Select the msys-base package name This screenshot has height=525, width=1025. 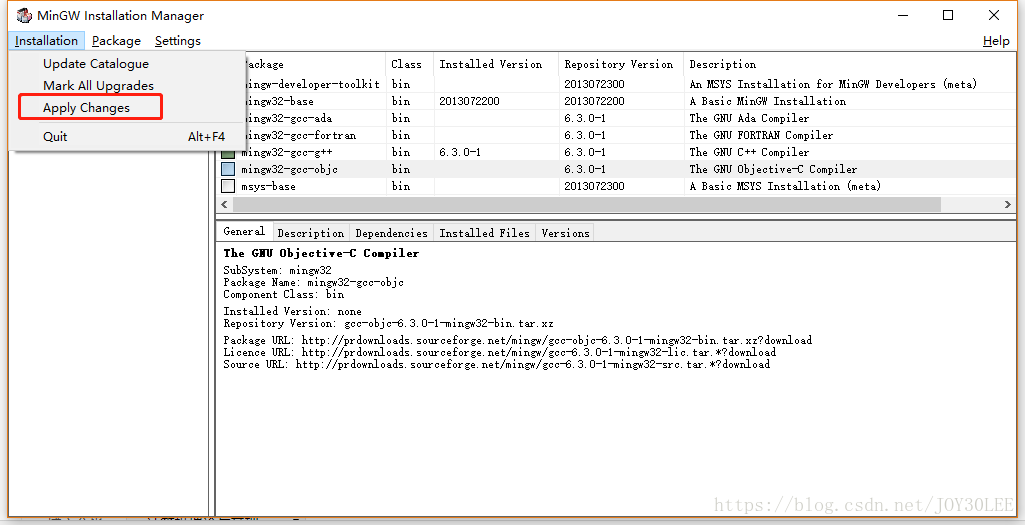[x=268, y=186]
